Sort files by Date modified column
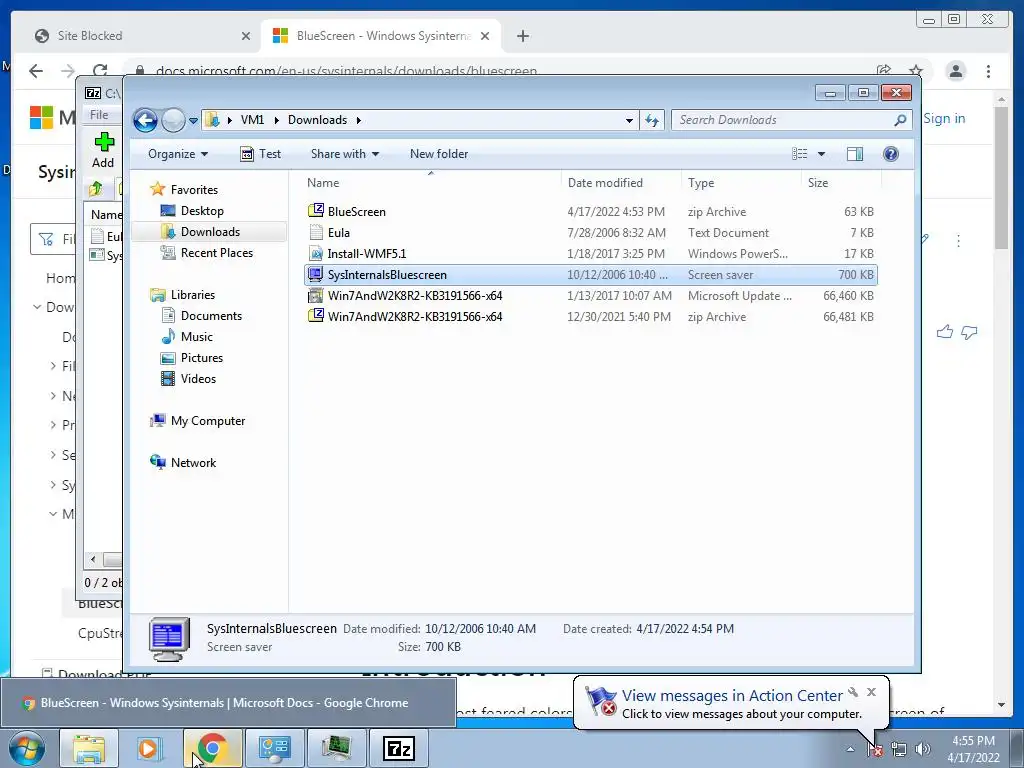 [x=620, y=183]
